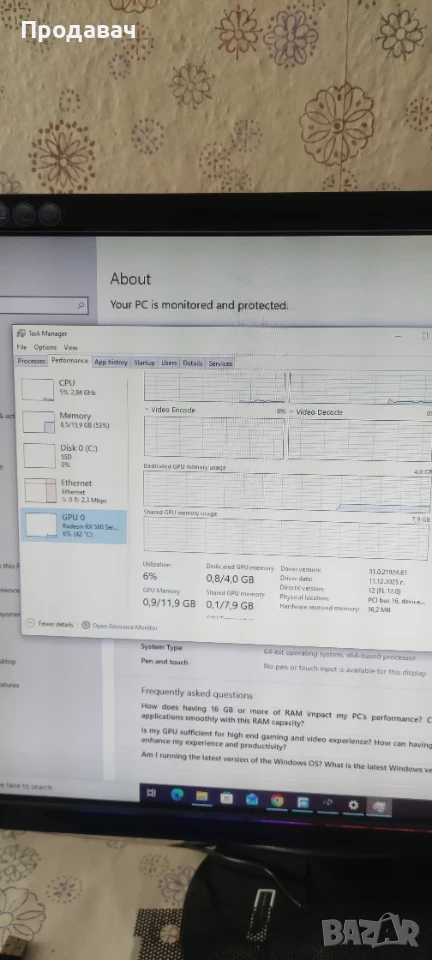
Task: Select Disk 0 (C:) in the sidebar
Action: [73, 456]
